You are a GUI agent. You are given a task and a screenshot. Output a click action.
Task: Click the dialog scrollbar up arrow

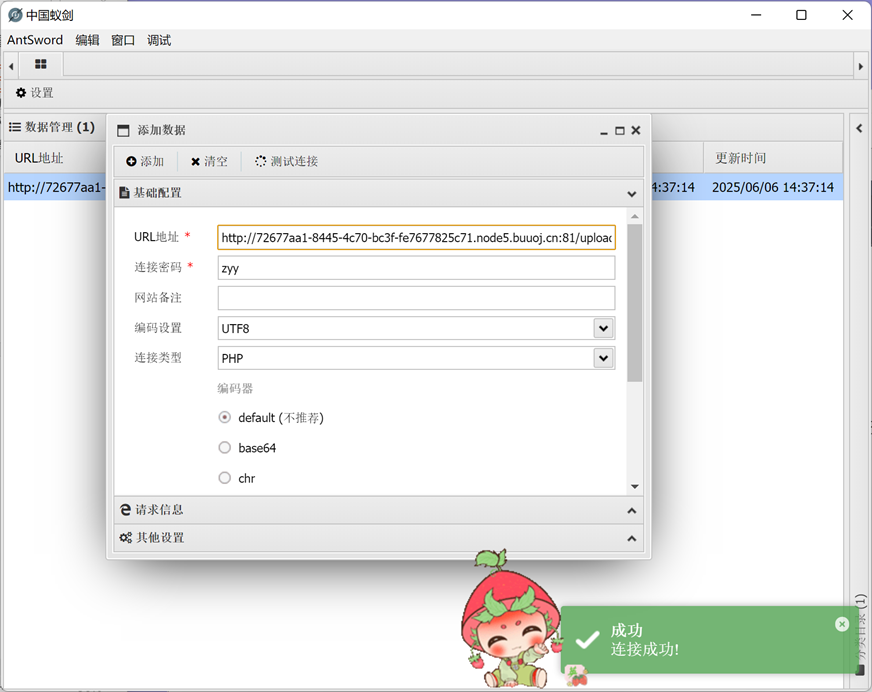(x=635, y=216)
